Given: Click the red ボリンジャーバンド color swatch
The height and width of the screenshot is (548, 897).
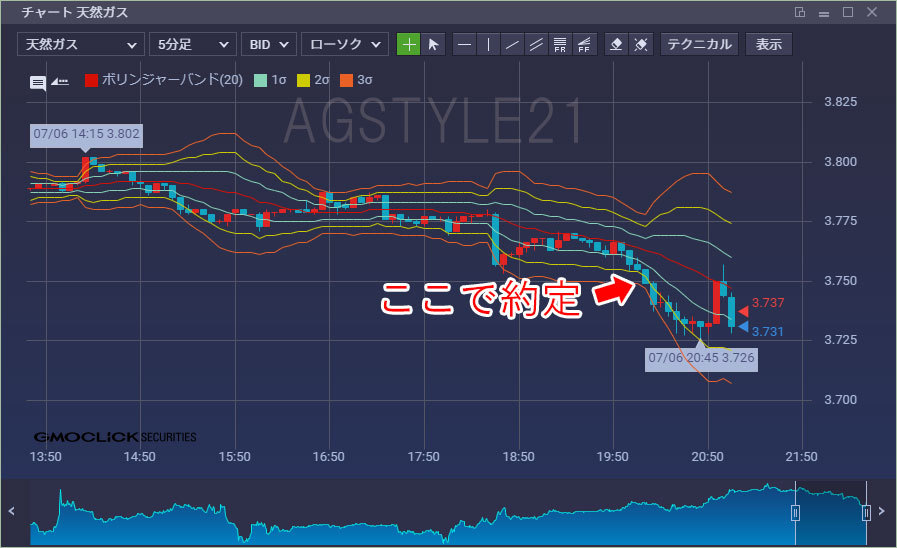Looking at the screenshot, I should coord(91,80).
